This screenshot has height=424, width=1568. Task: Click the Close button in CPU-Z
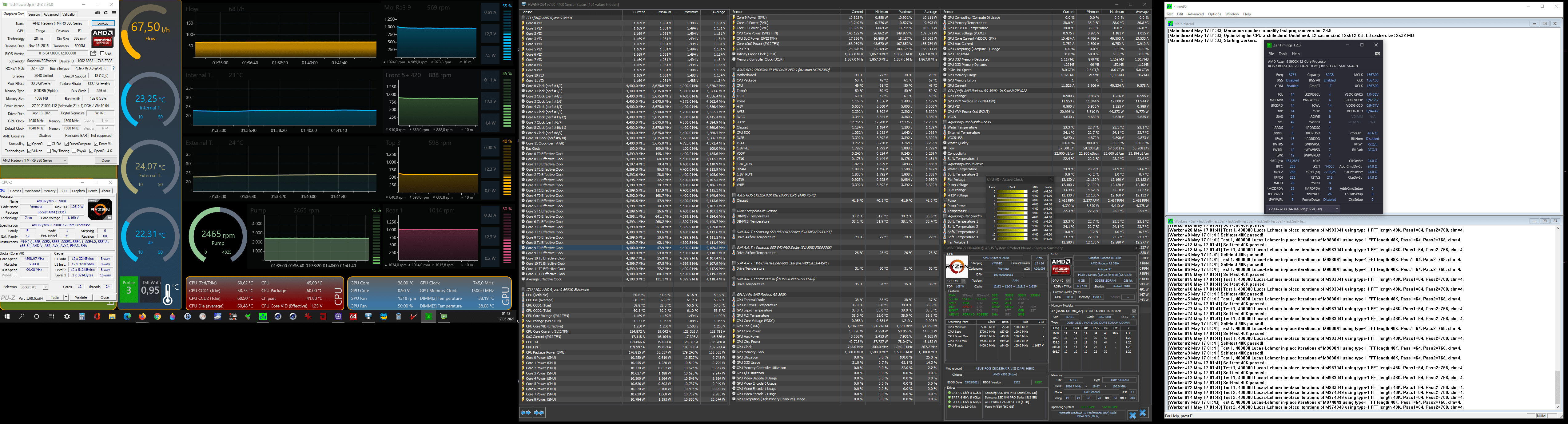(105, 297)
